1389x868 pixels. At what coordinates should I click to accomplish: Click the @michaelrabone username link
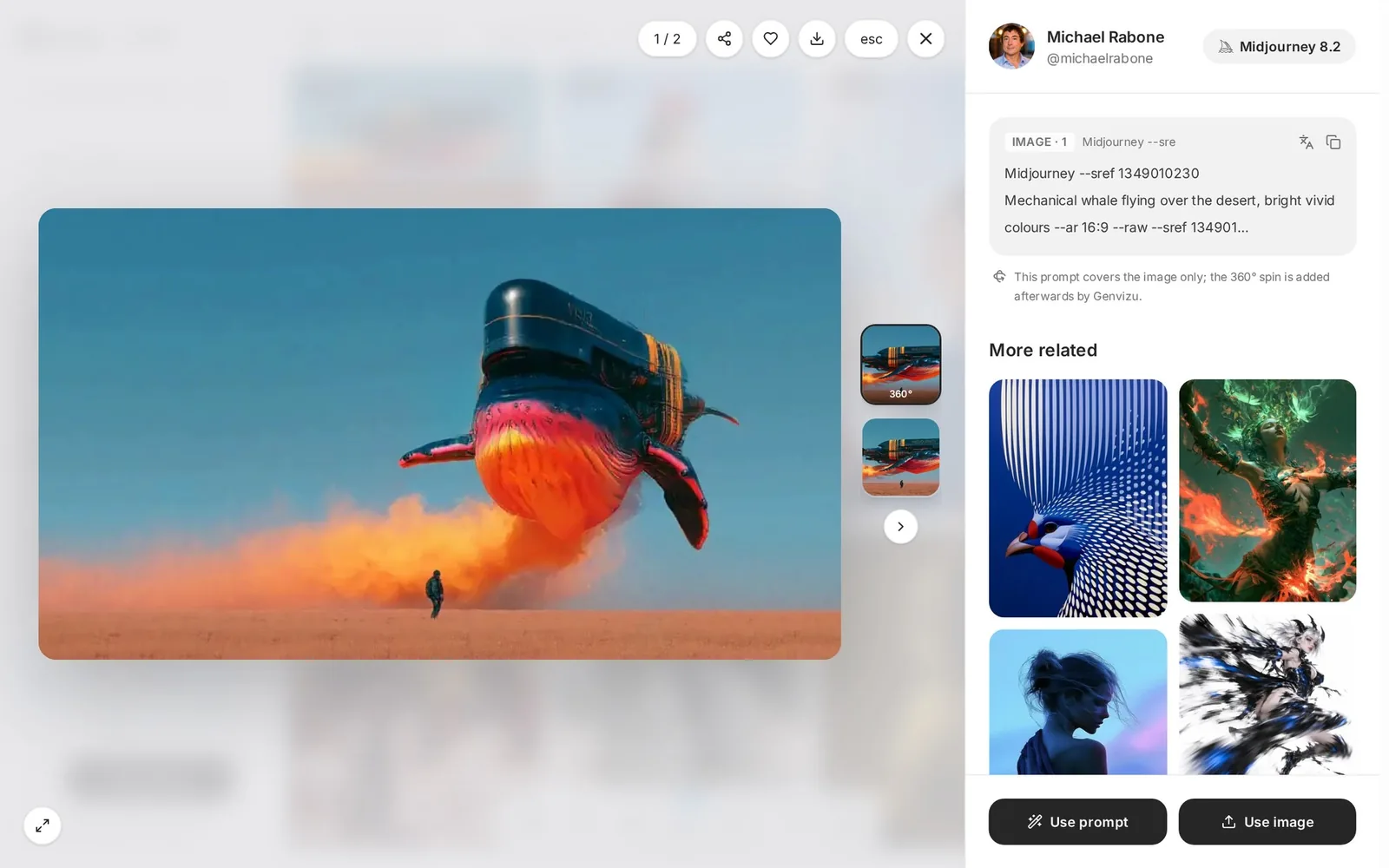(1100, 58)
